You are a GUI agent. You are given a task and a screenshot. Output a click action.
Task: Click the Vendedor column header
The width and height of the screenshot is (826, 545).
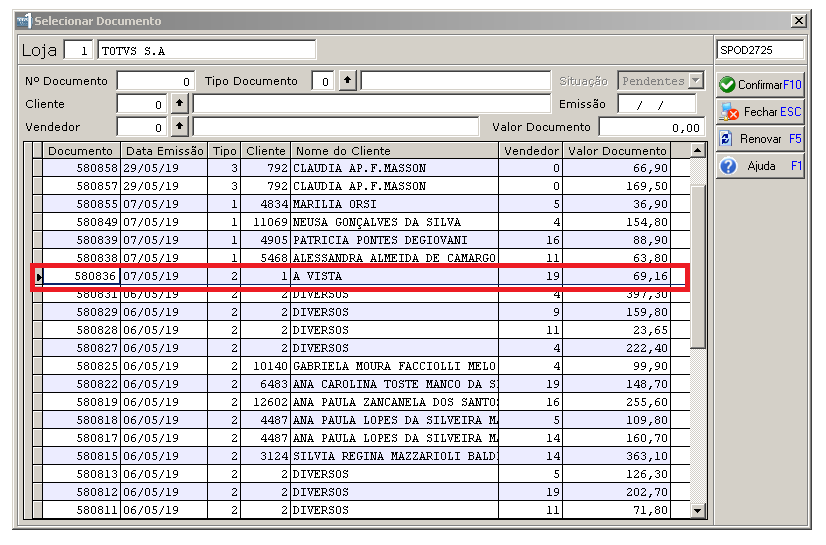[530, 151]
